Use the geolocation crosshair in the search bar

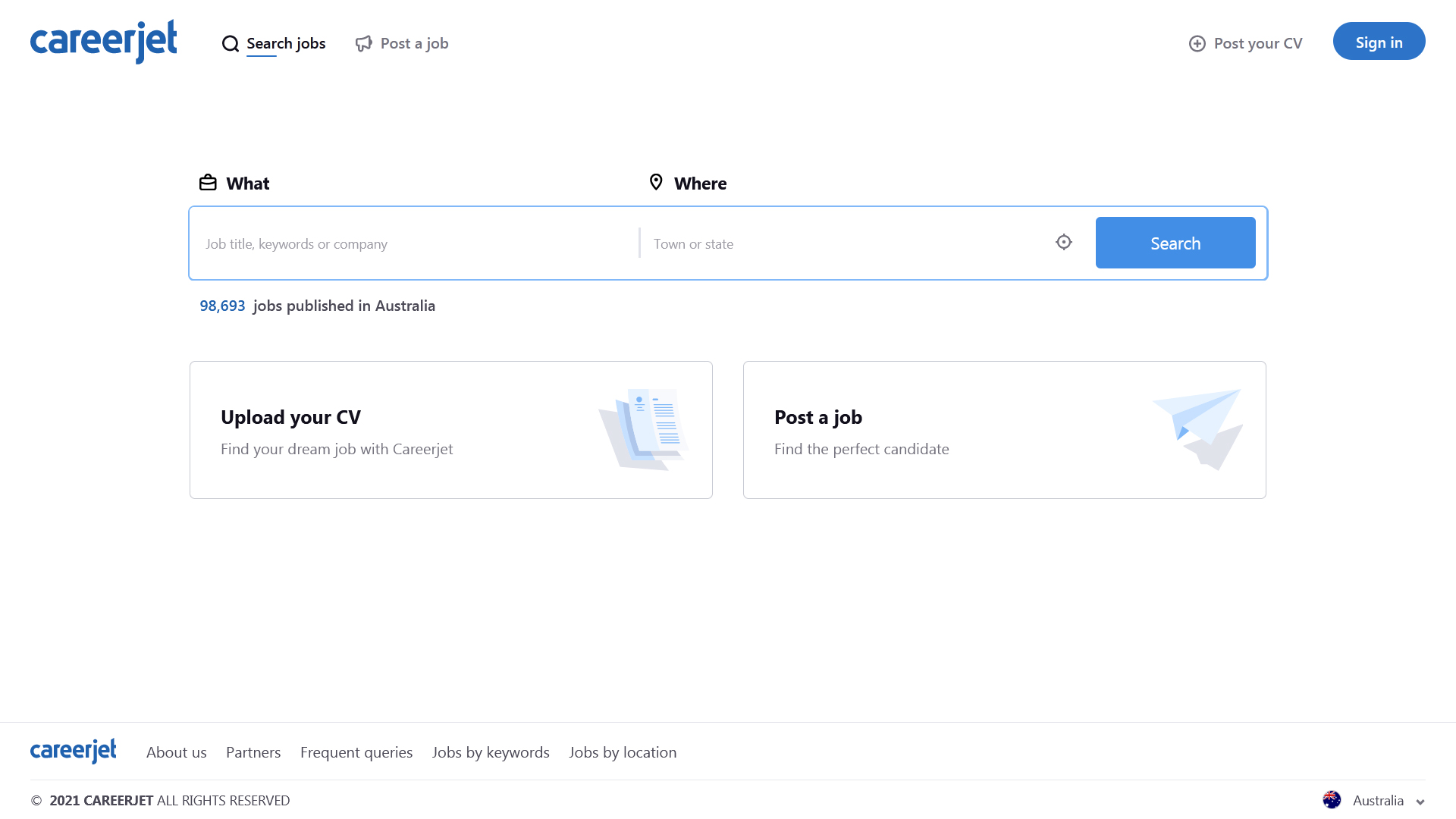tap(1064, 242)
